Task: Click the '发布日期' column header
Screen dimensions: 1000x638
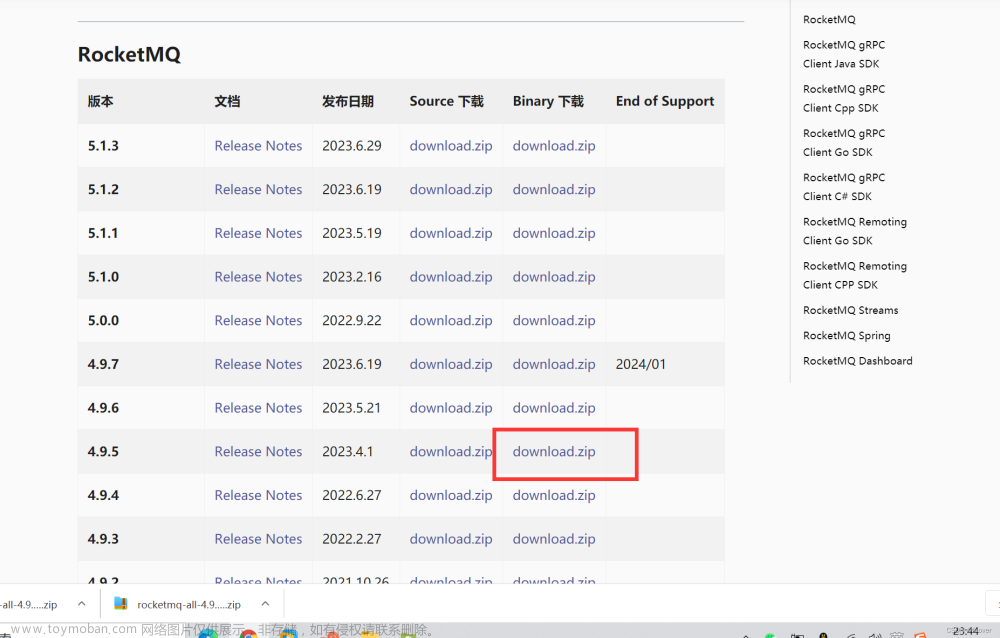Action: pos(348,101)
